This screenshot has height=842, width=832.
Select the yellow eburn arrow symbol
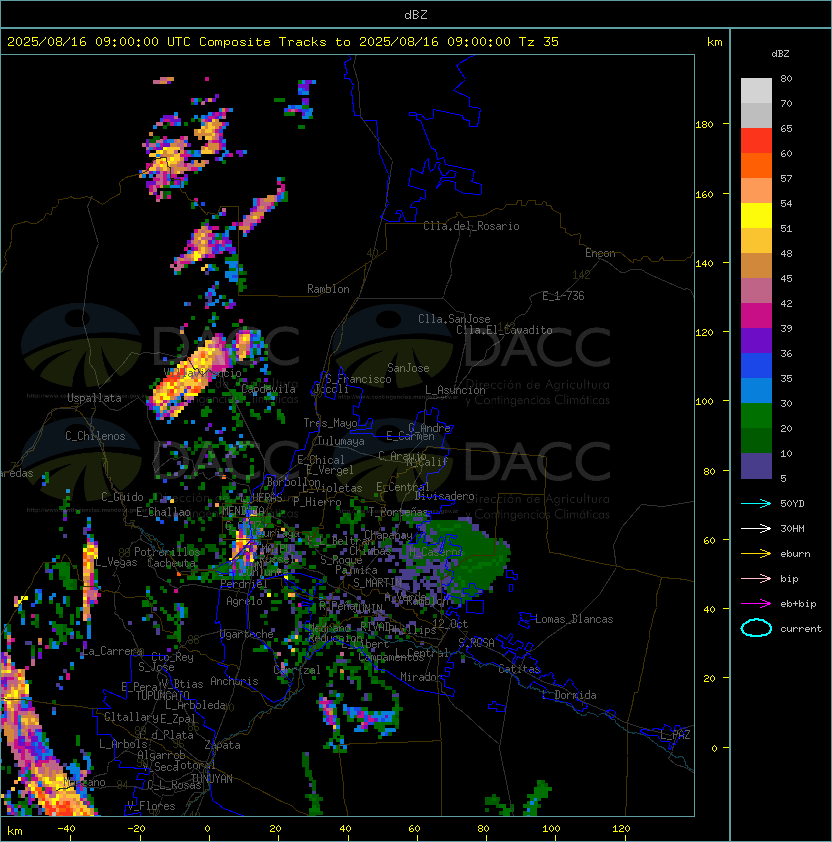click(756, 554)
